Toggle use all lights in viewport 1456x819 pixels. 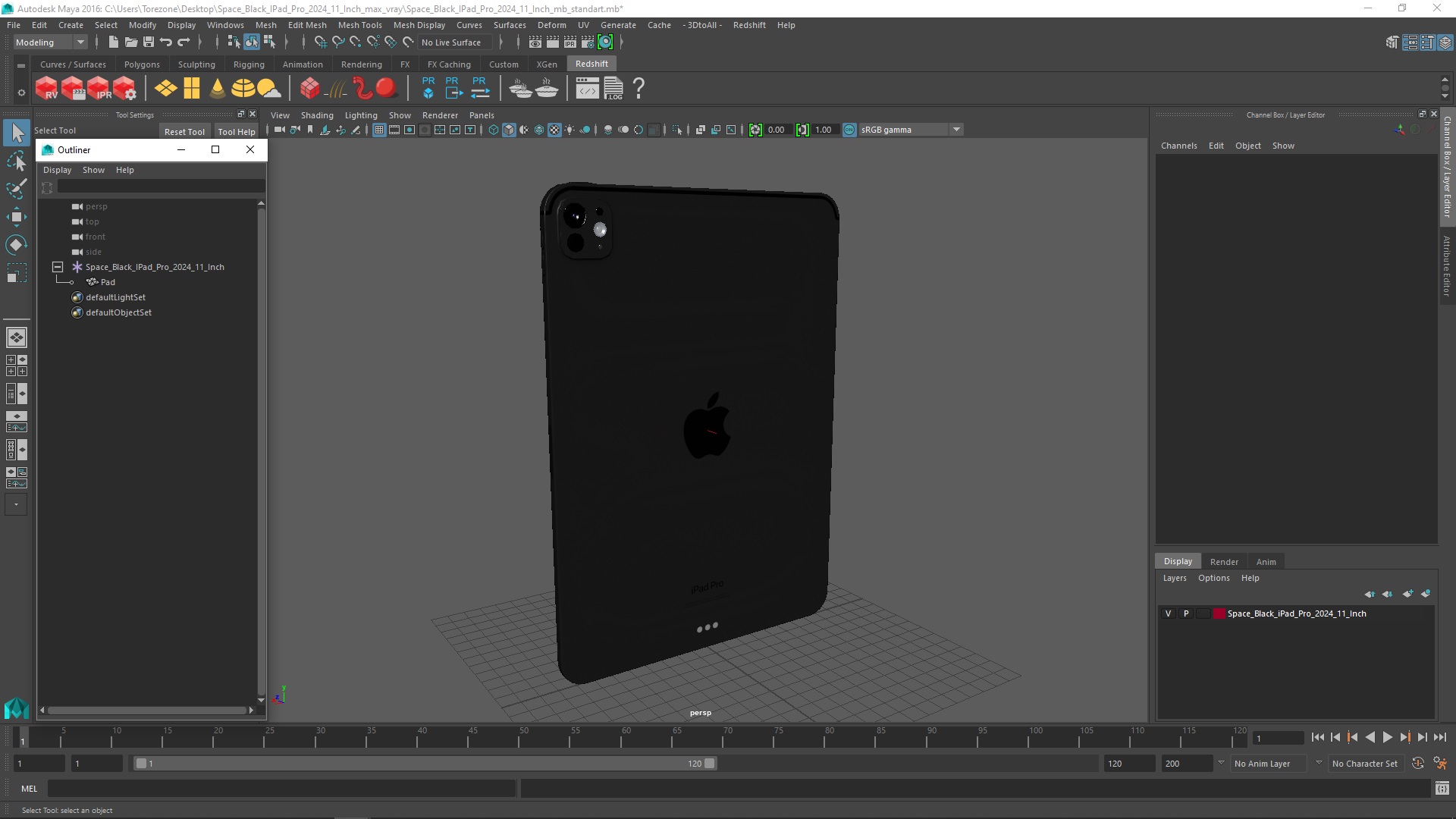570,130
